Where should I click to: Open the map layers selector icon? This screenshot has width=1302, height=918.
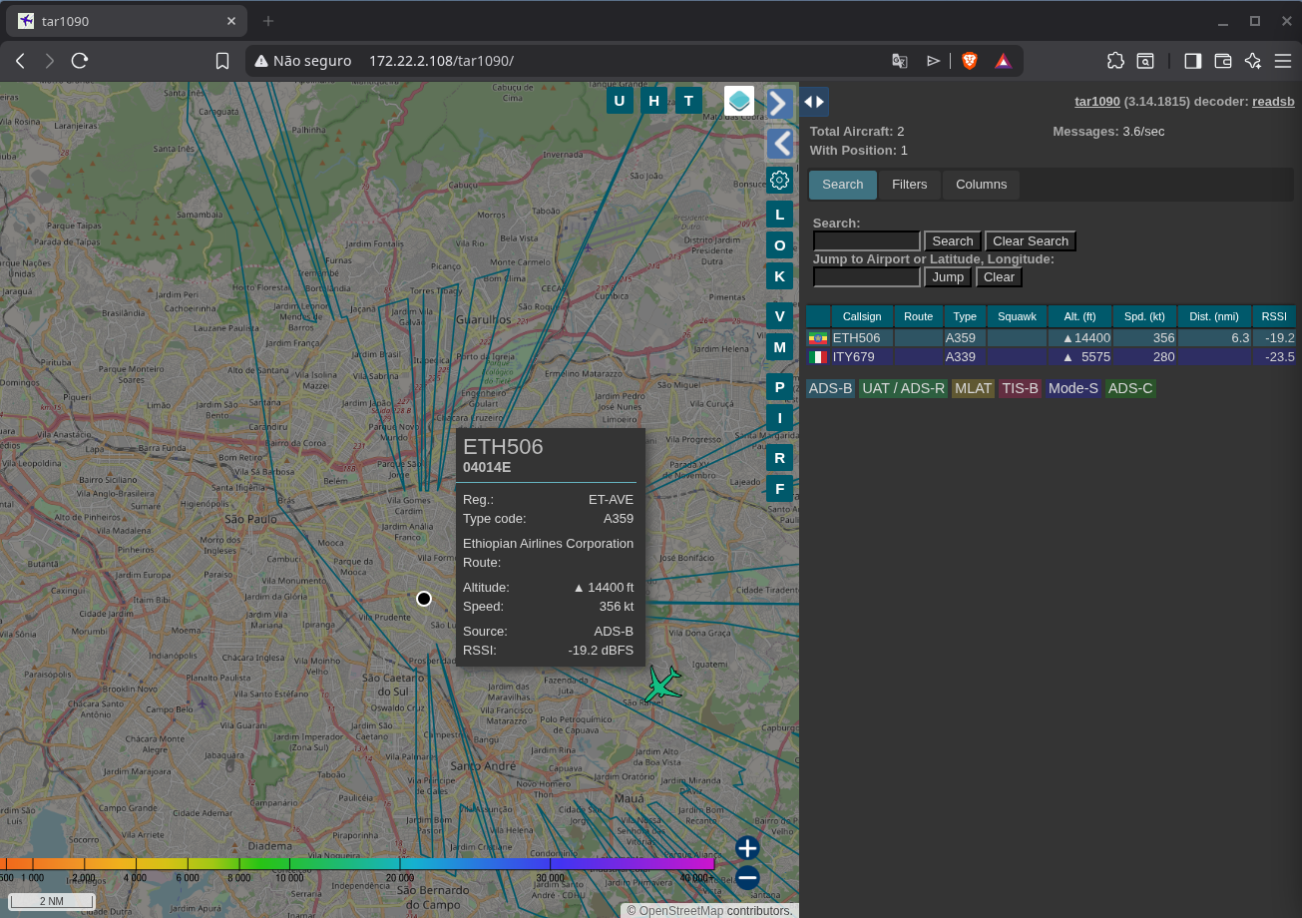coord(739,101)
